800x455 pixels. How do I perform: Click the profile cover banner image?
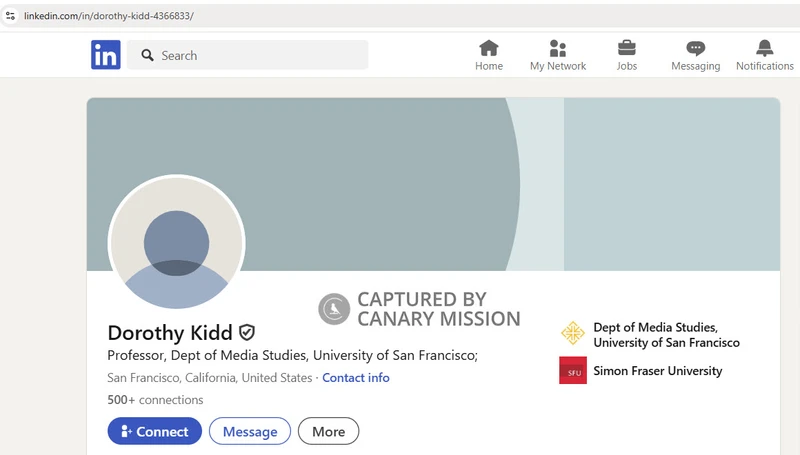(433, 184)
